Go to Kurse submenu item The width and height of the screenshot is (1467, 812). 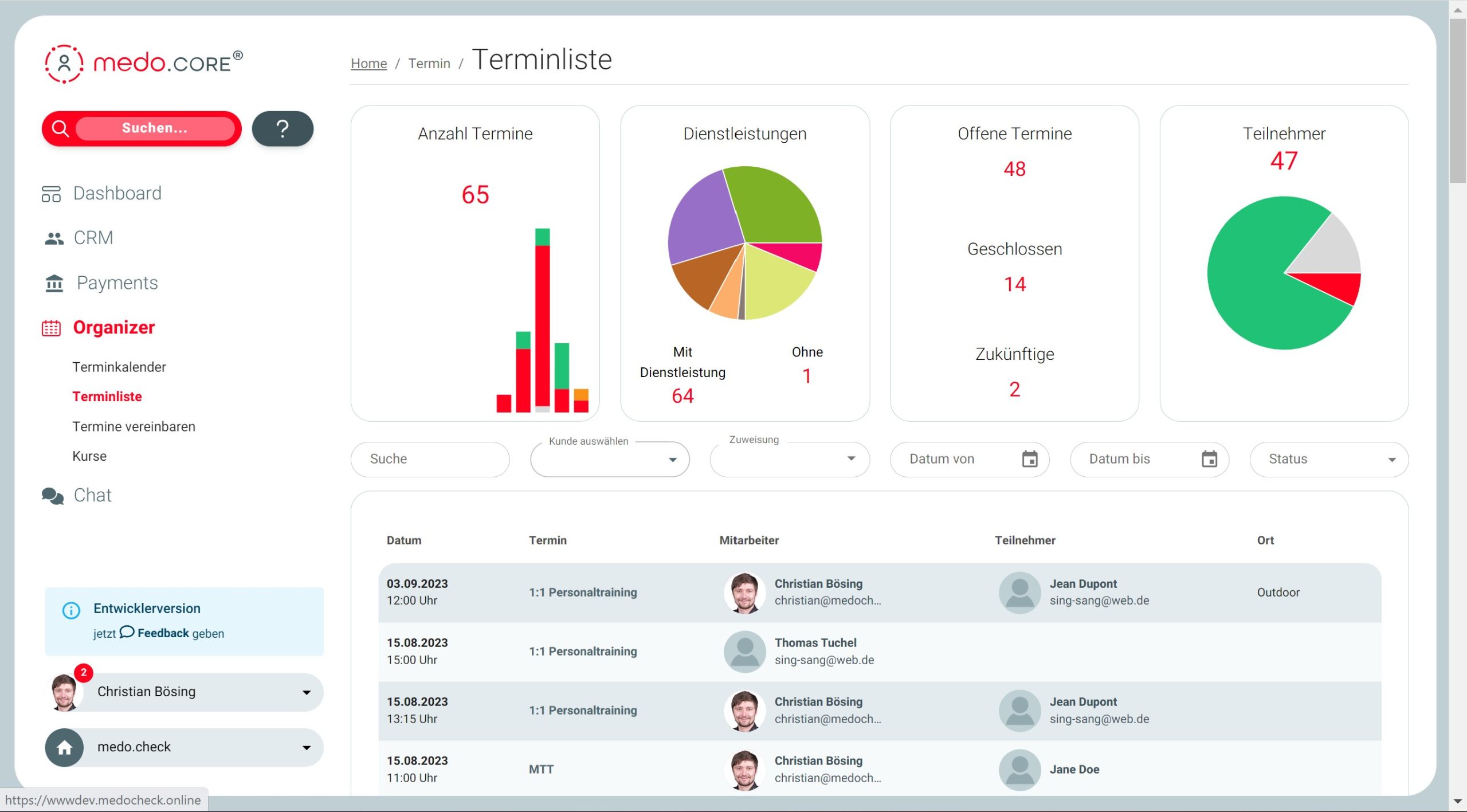pos(89,457)
